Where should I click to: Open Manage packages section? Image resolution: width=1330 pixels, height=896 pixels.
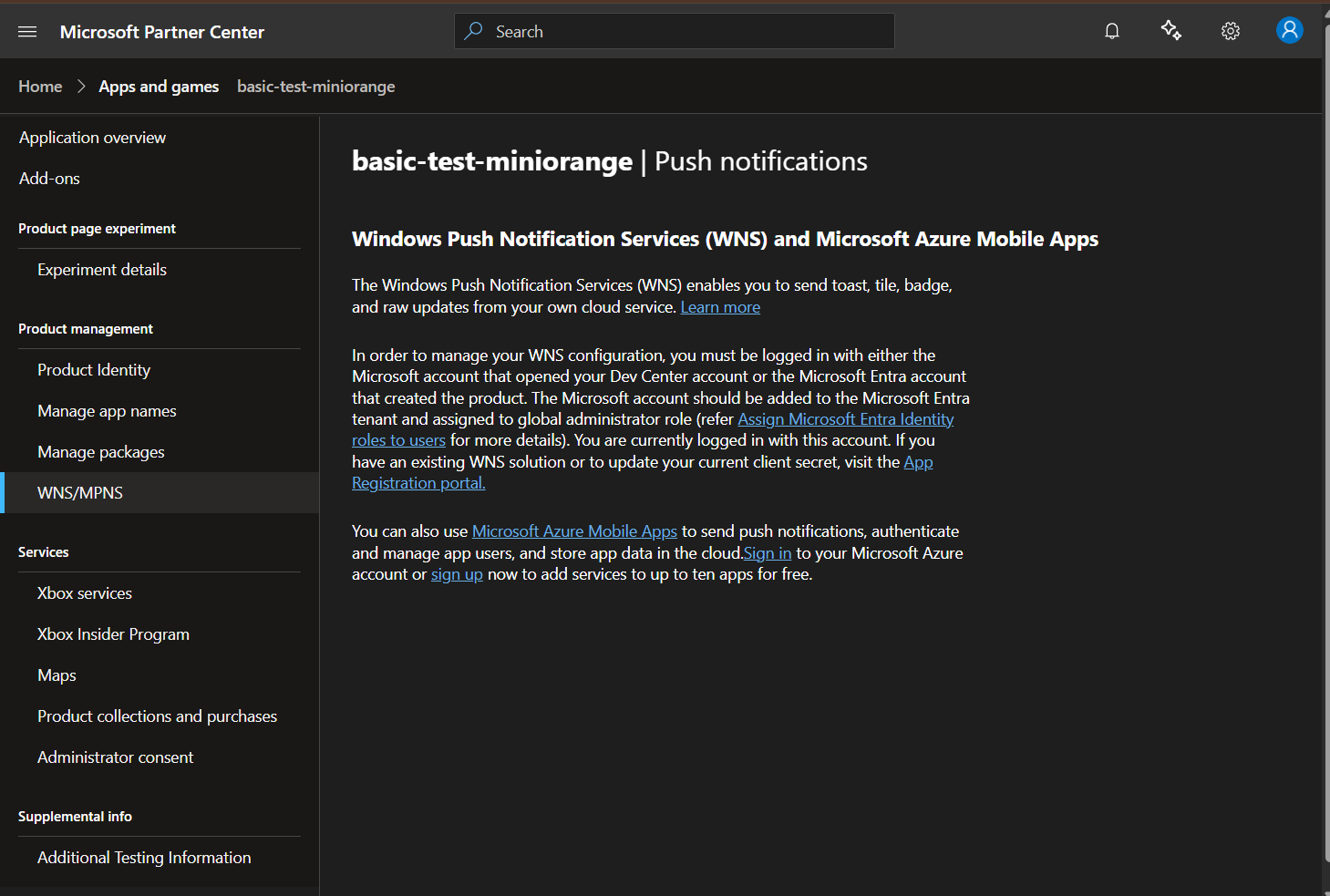tap(100, 451)
